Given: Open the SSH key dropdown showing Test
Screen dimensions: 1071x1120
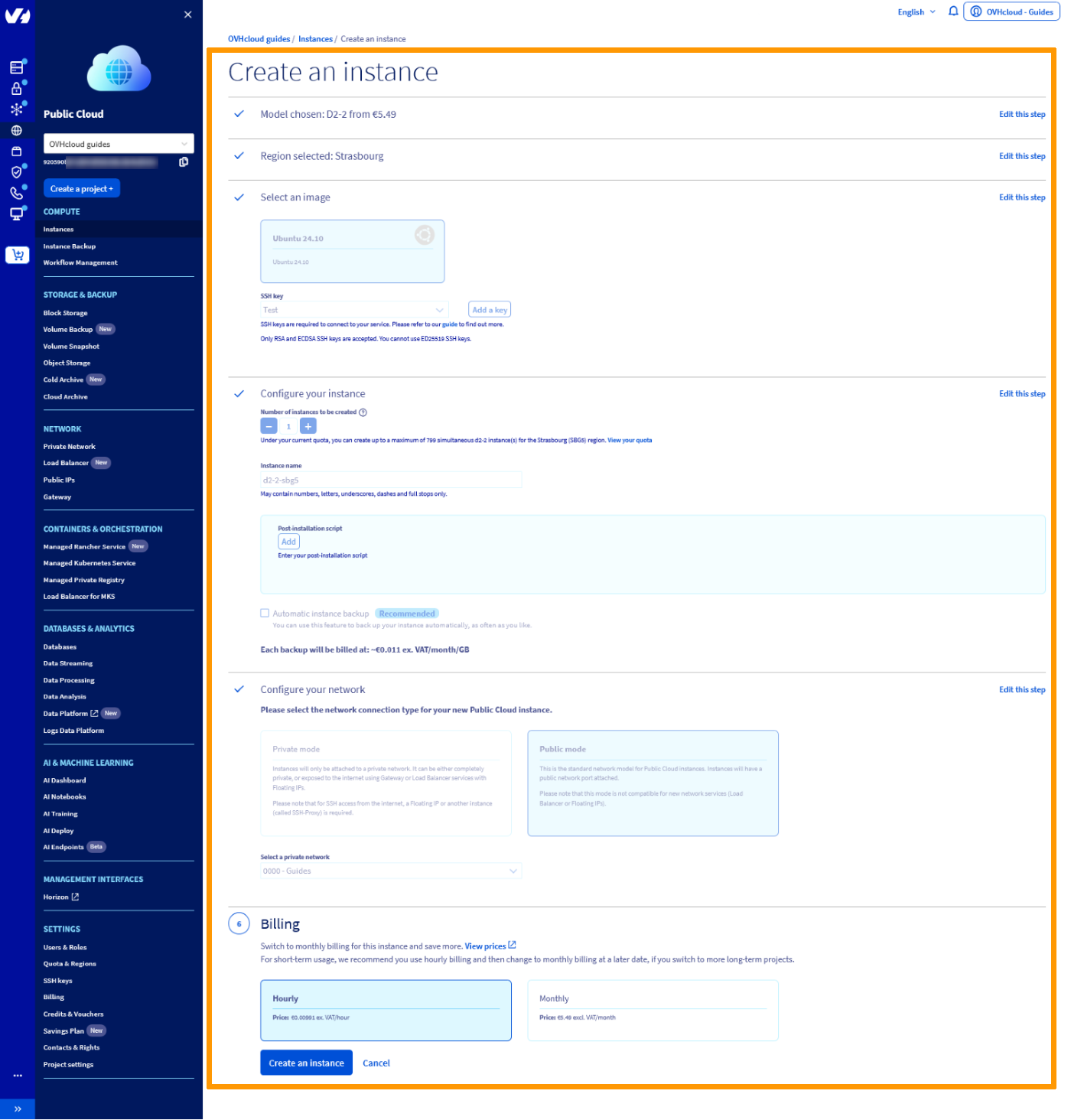Looking at the screenshot, I should click(x=353, y=309).
